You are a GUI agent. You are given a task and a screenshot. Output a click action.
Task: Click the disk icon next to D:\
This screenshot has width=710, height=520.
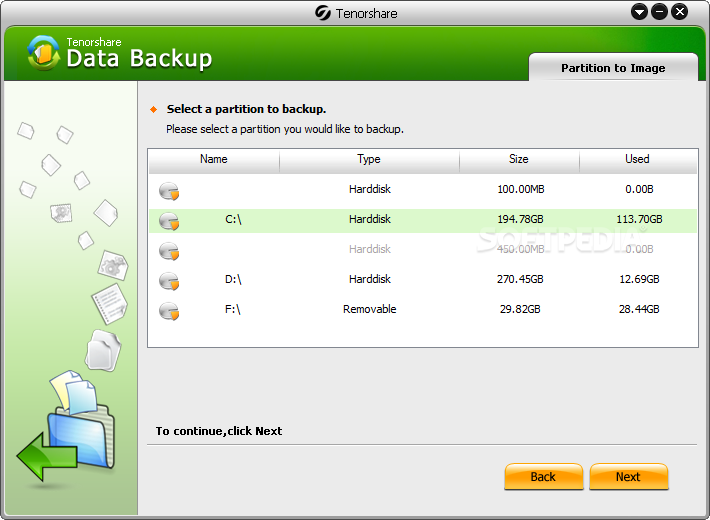point(169,280)
